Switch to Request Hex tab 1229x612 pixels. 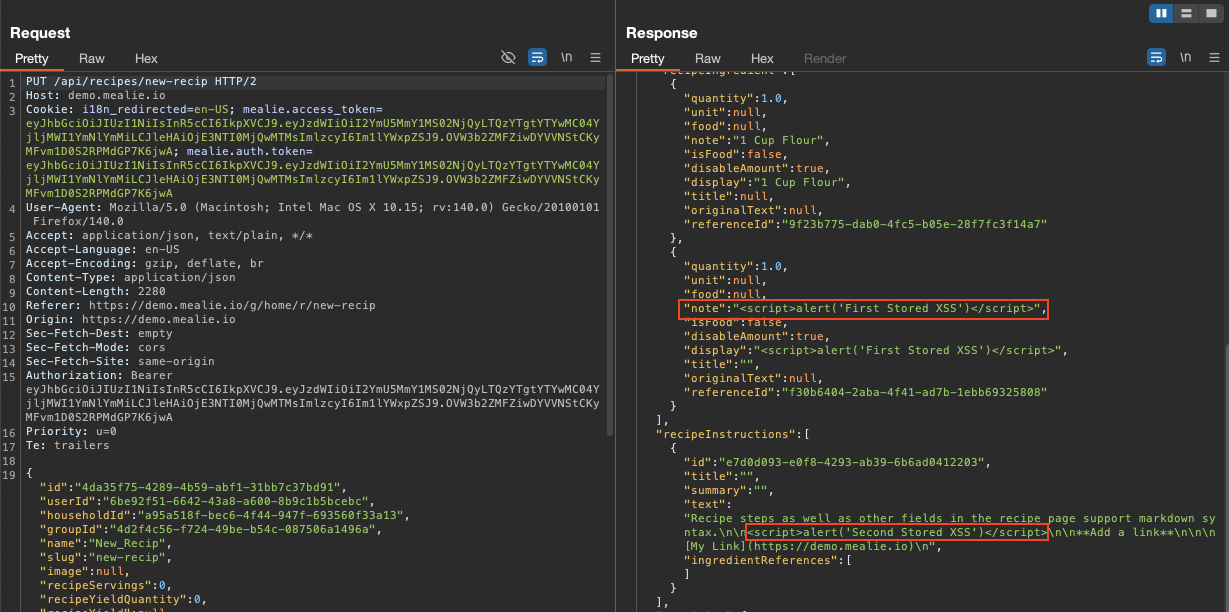pos(146,59)
